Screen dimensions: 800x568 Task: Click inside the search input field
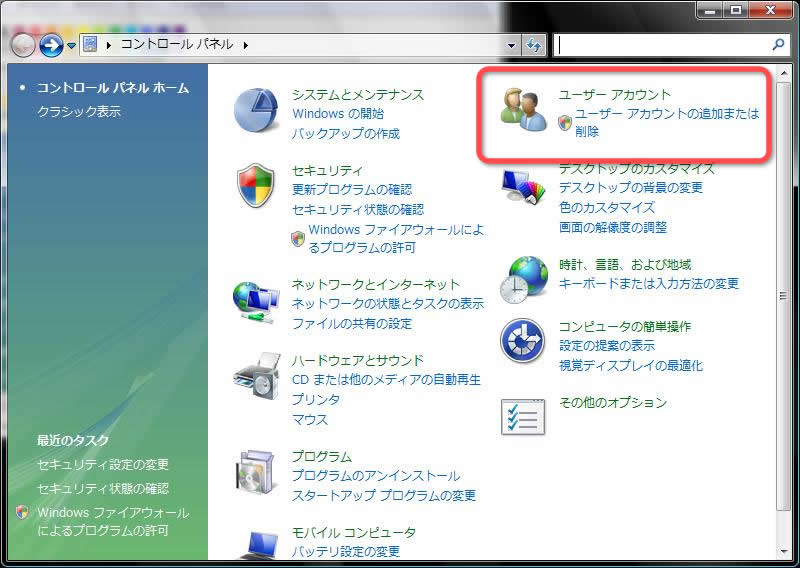(x=663, y=45)
